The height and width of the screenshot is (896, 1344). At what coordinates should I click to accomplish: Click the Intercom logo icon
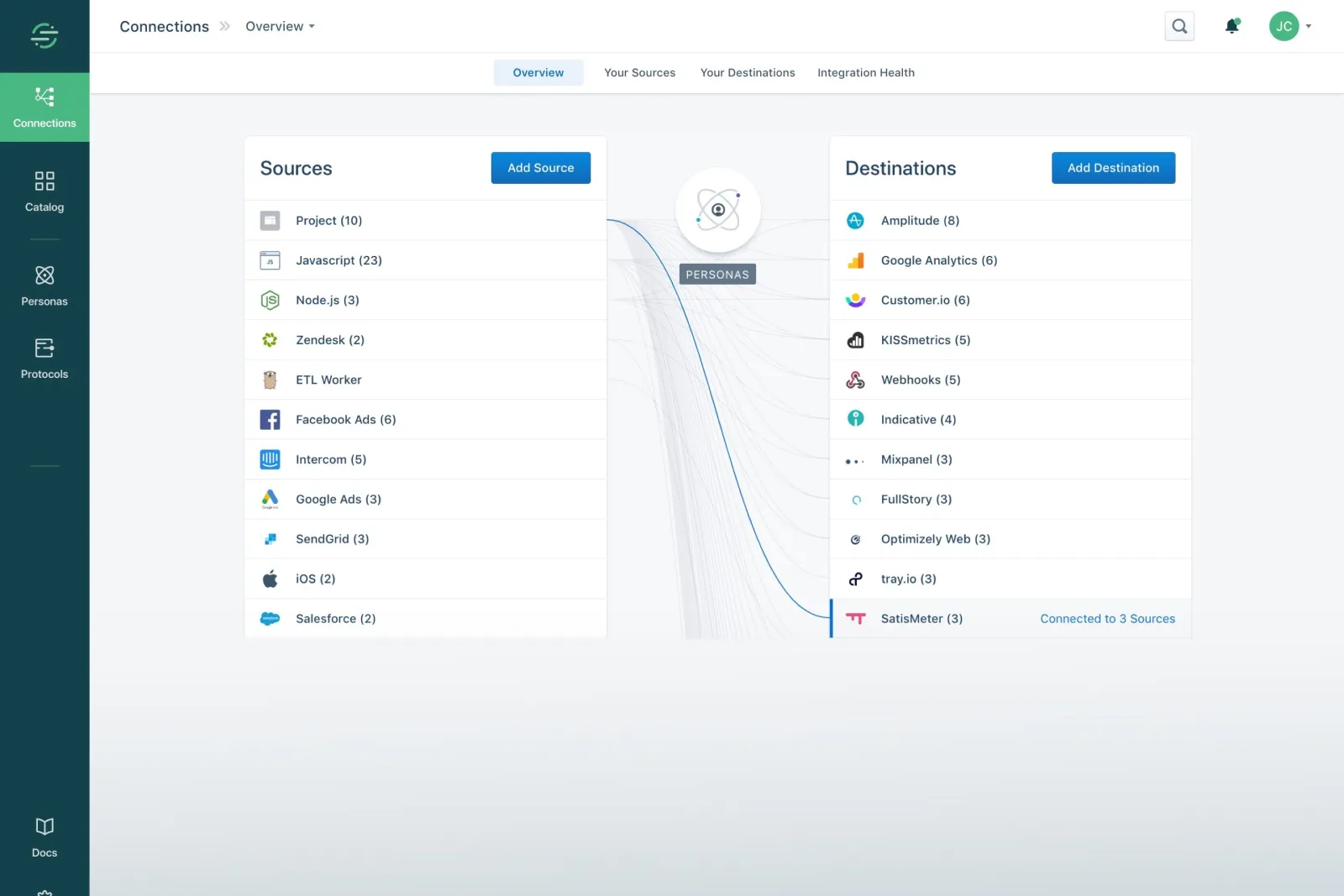click(x=270, y=459)
